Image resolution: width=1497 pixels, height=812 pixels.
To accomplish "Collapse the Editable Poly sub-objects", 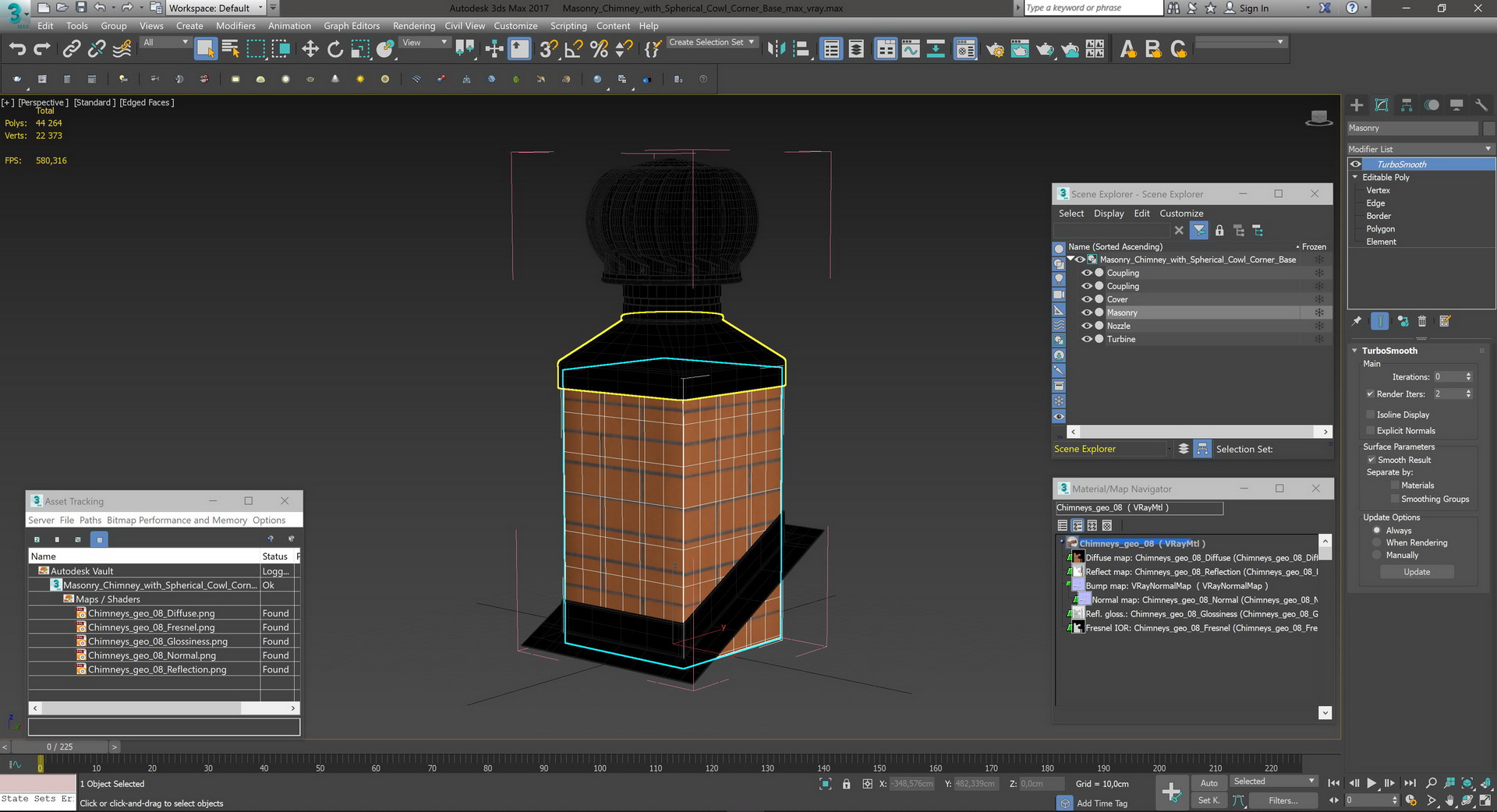I will pos(1355,177).
